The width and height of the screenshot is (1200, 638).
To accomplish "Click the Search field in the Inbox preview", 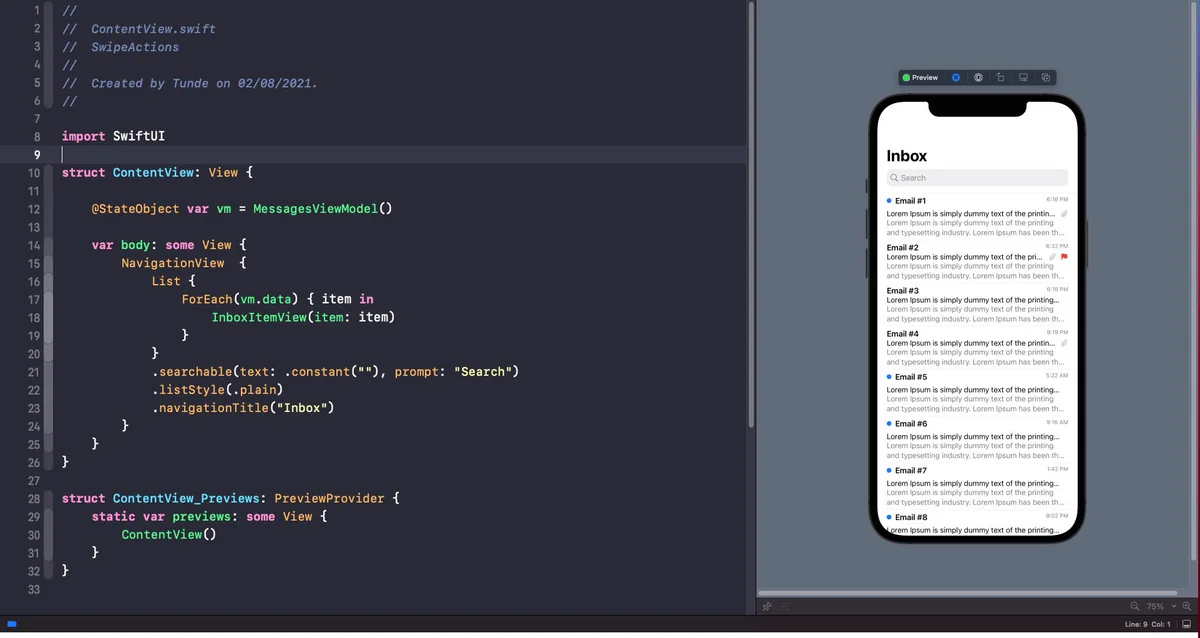I will click(977, 178).
